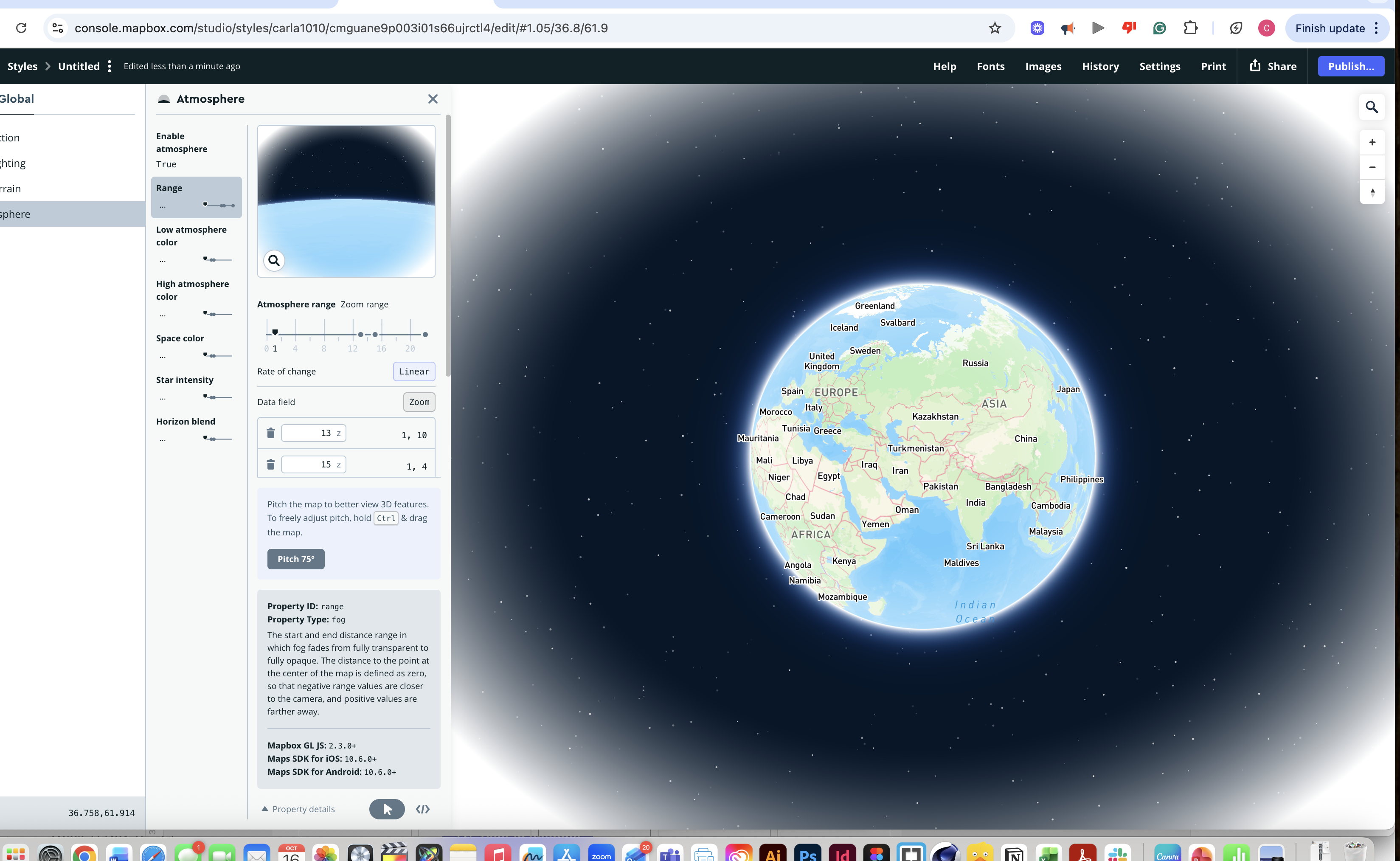Screen dimensions: 1400x861
Task: Click the zoom level input showing 13
Action: tap(314, 433)
